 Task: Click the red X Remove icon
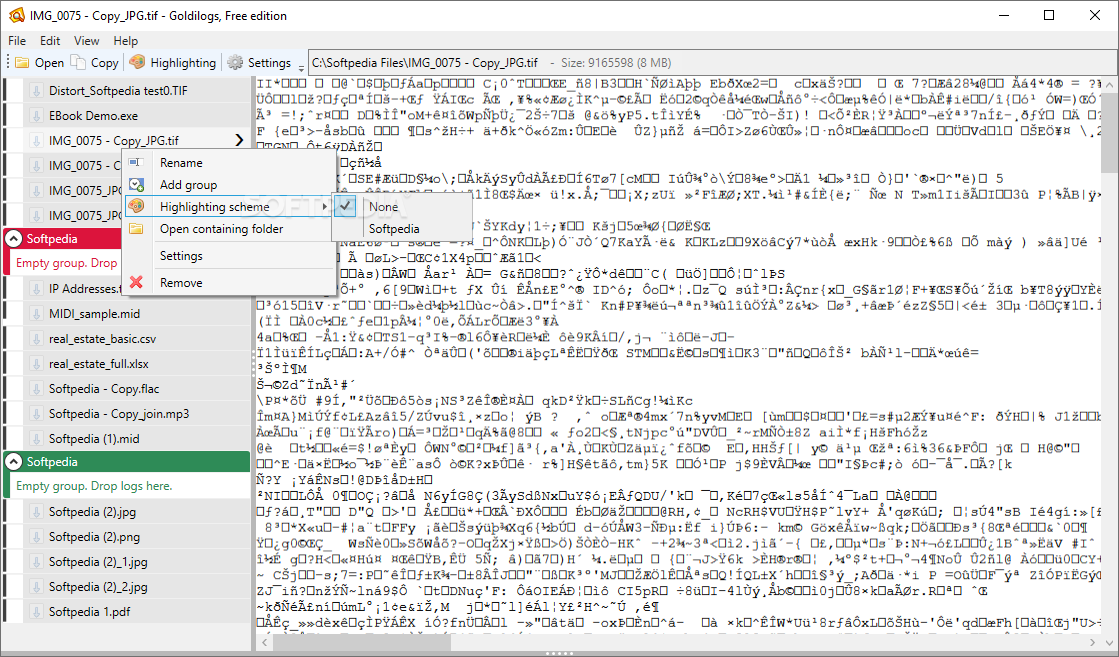pyautogui.click(x=136, y=282)
